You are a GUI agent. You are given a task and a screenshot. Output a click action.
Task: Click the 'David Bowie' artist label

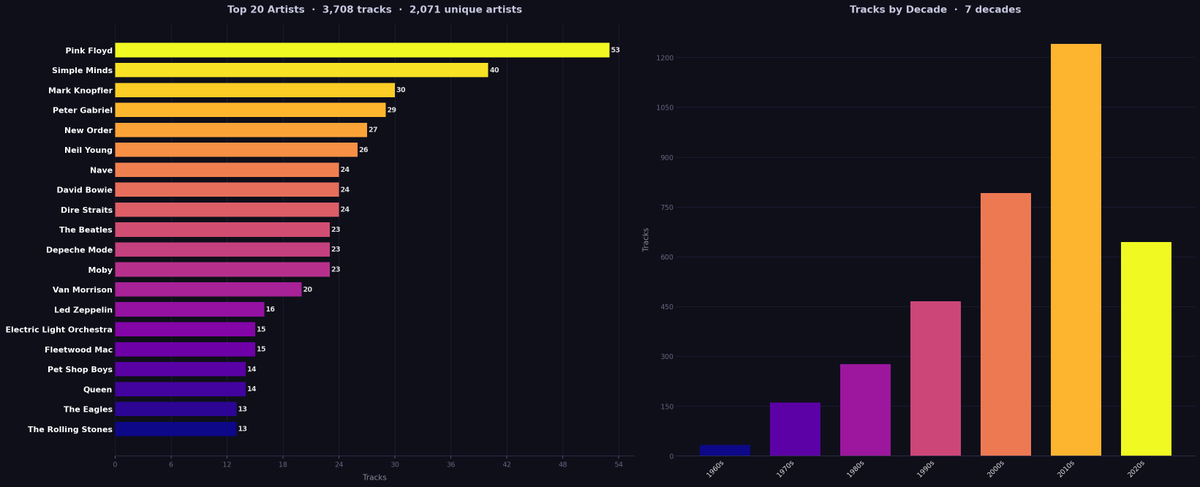point(85,190)
